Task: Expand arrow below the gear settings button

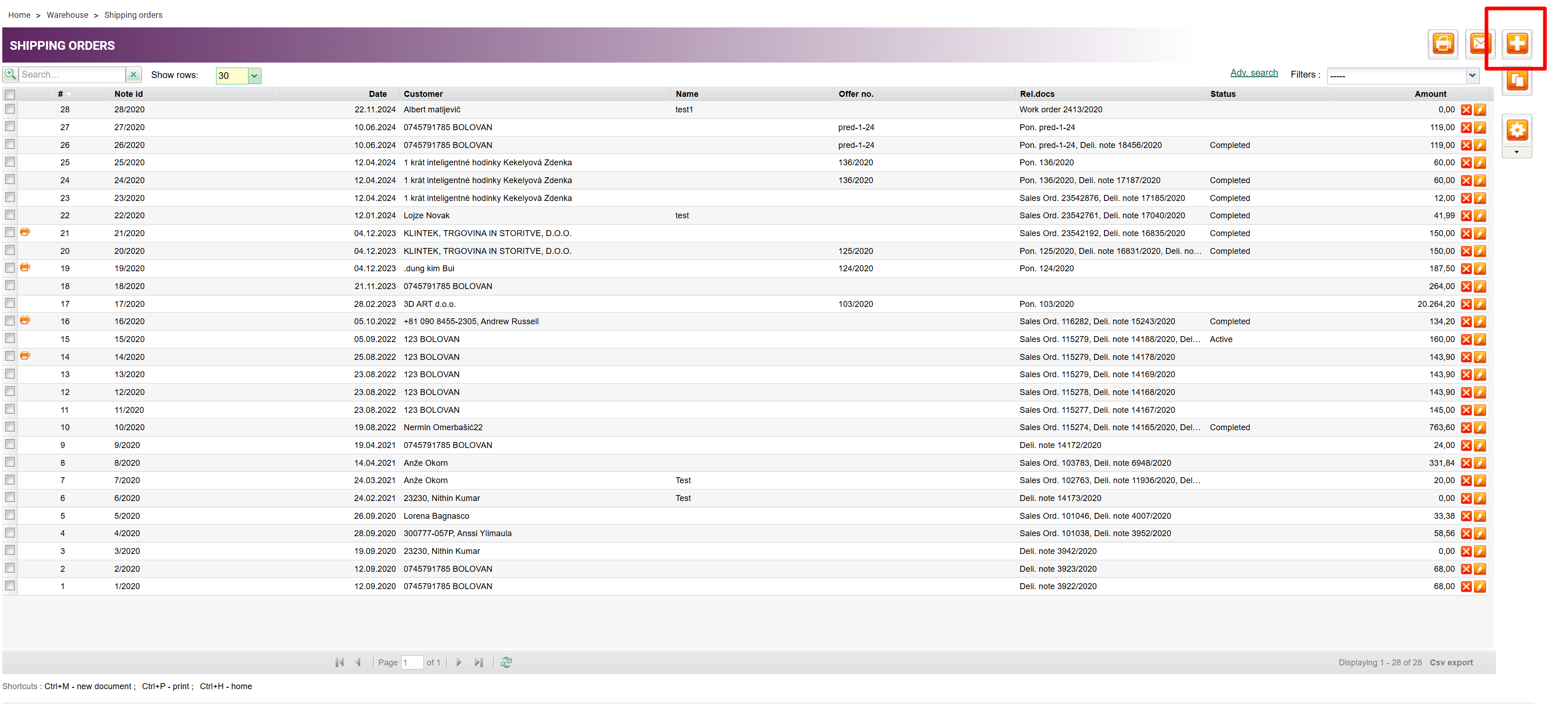Action: 1516,153
